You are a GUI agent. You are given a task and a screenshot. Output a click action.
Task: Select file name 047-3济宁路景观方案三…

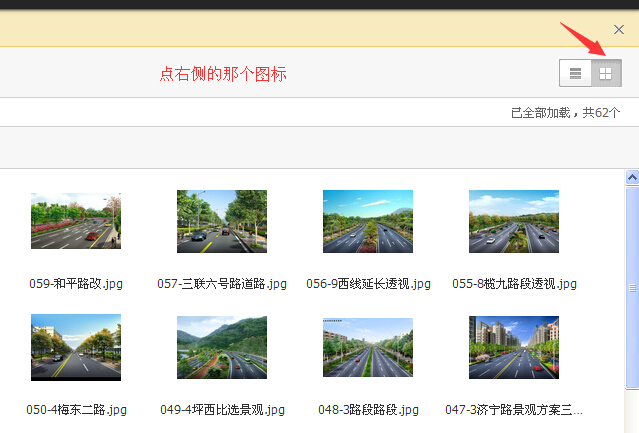(514, 409)
